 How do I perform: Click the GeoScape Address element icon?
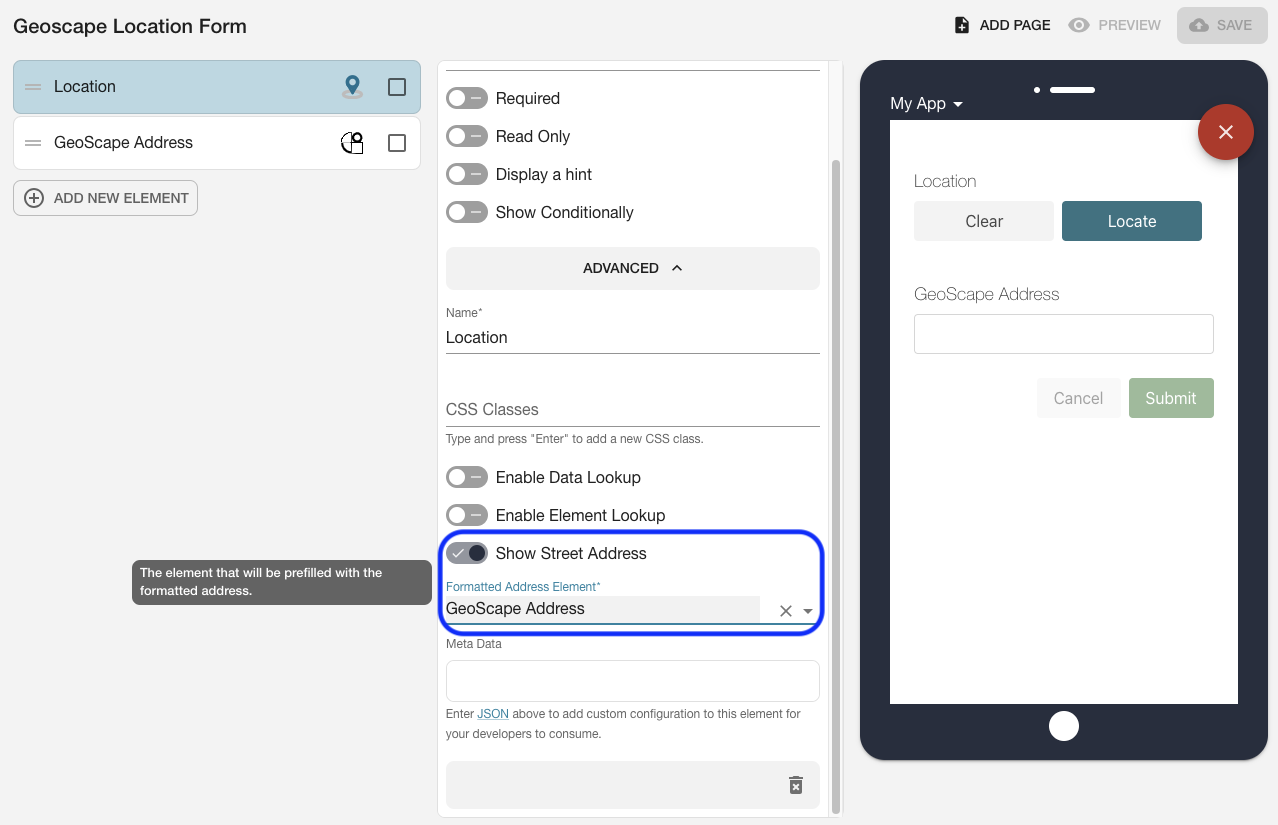pos(352,143)
